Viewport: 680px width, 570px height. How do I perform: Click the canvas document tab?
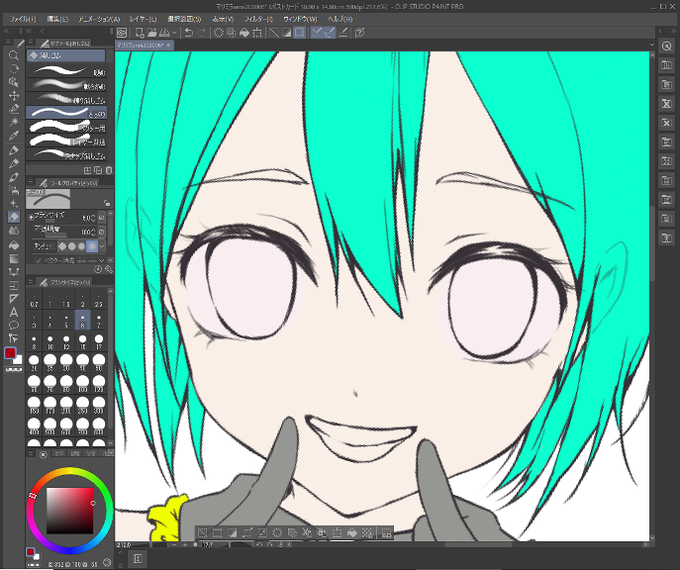tap(144, 45)
